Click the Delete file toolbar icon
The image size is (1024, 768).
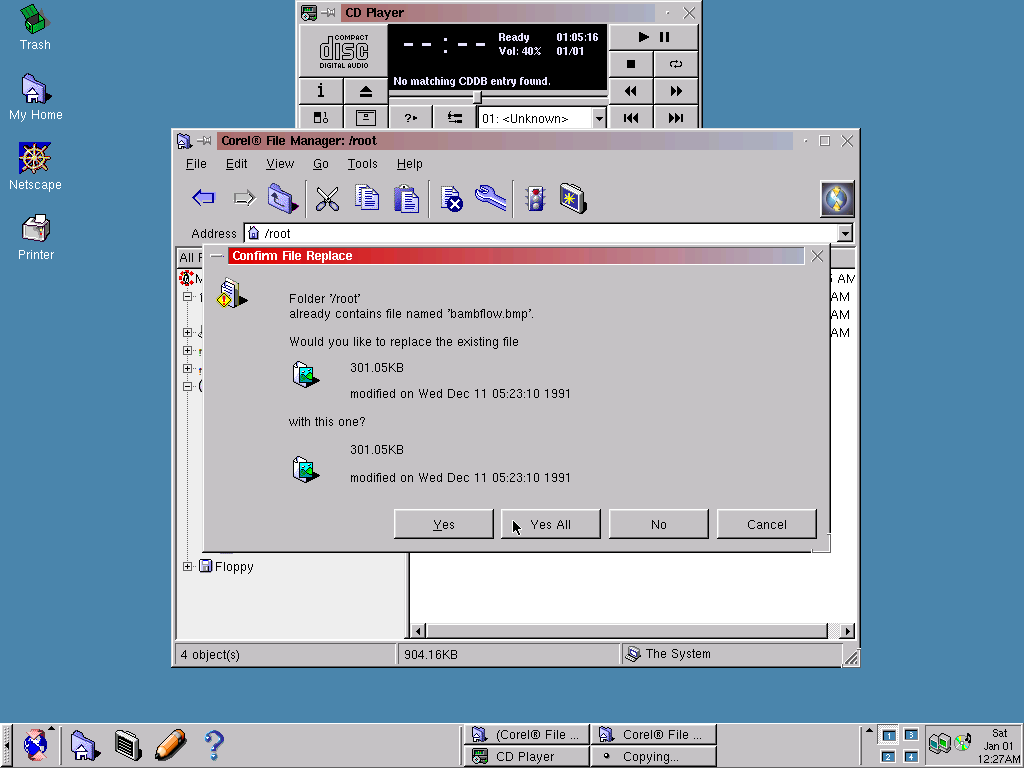451,198
